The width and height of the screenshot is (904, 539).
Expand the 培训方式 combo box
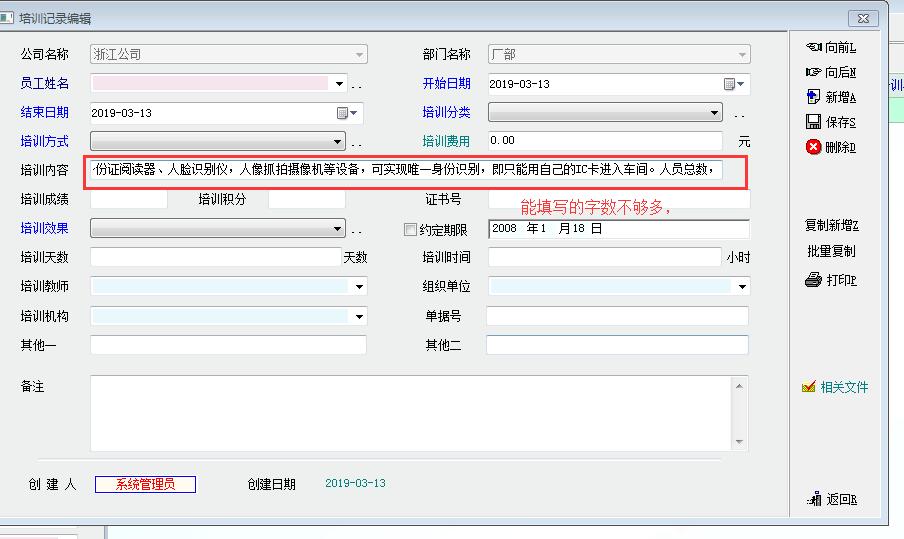[338, 142]
